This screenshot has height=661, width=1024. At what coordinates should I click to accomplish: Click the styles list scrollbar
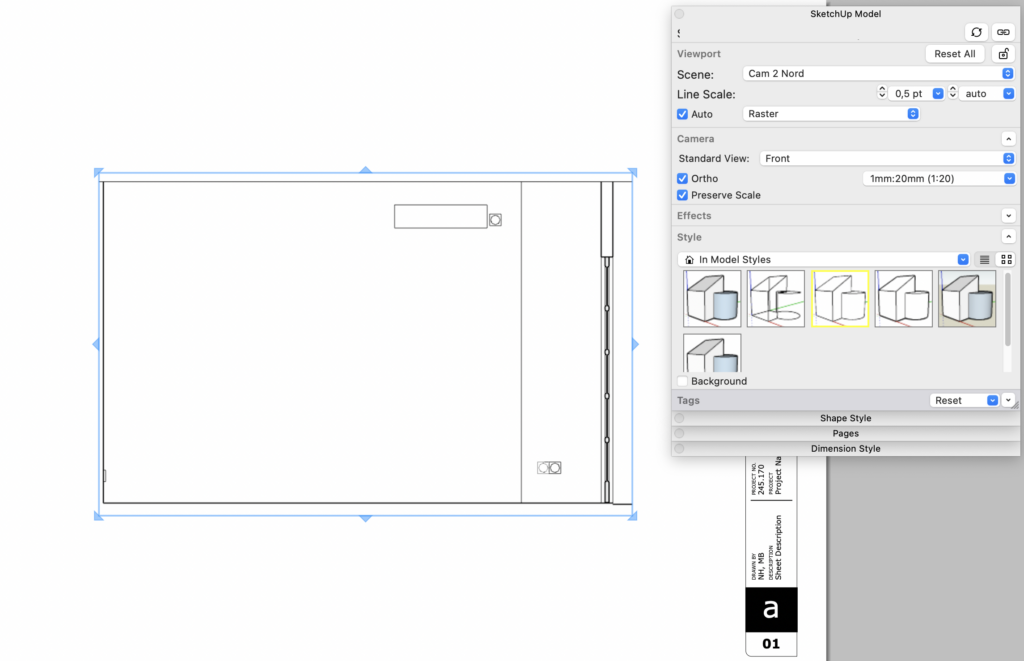[x=1008, y=308]
